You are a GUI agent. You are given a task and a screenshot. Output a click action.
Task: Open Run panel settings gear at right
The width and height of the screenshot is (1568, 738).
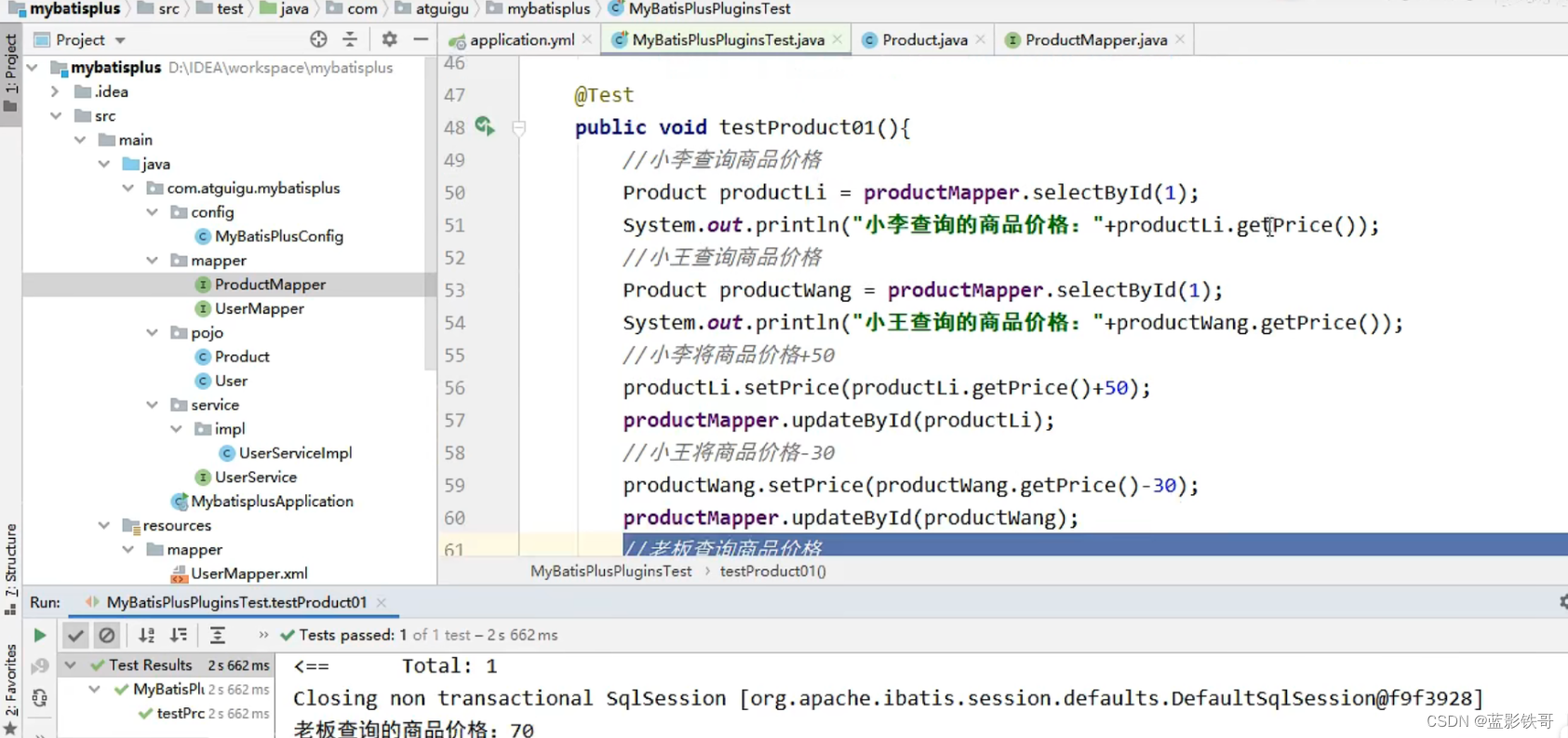pyautogui.click(x=1562, y=602)
